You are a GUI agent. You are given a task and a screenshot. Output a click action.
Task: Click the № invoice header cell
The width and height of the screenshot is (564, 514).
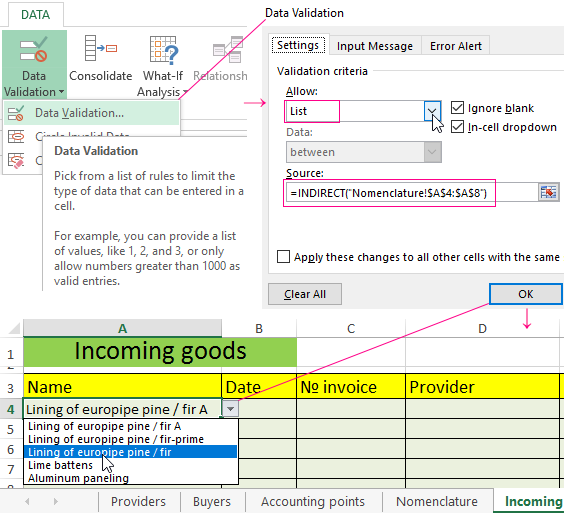[x=351, y=387]
